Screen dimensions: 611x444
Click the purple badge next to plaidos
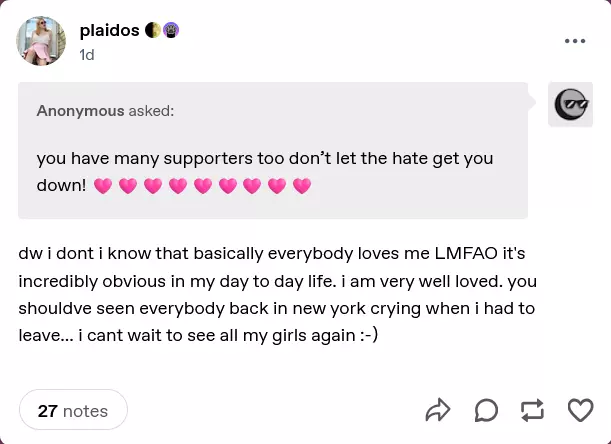click(x=171, y=30)
